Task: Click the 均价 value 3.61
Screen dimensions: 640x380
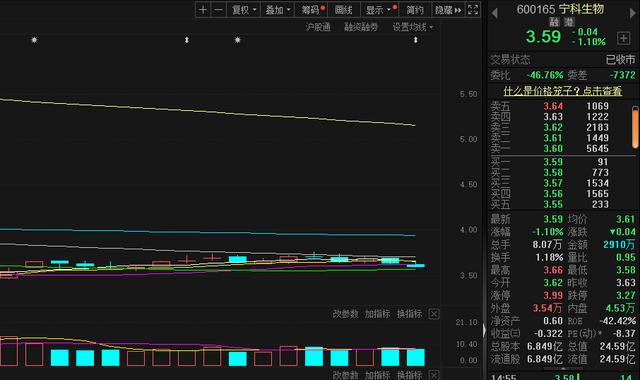Action: click(626, 219)
